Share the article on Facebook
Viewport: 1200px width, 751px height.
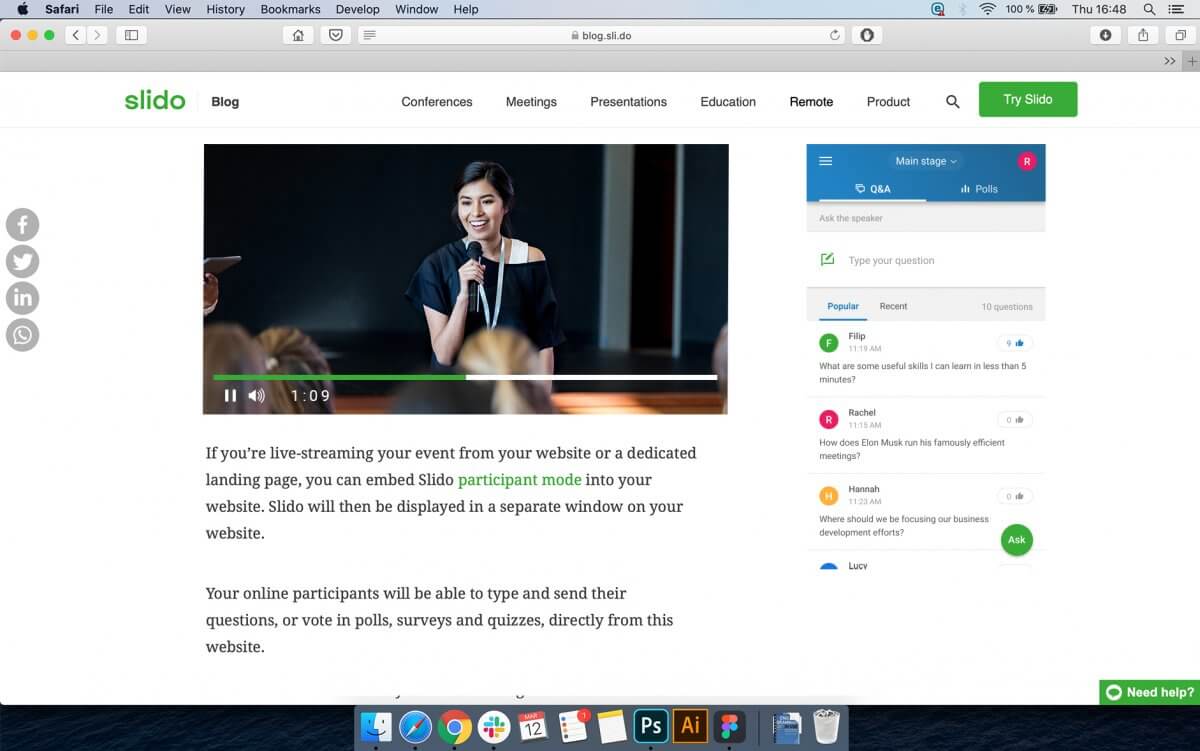pos(22,225)
